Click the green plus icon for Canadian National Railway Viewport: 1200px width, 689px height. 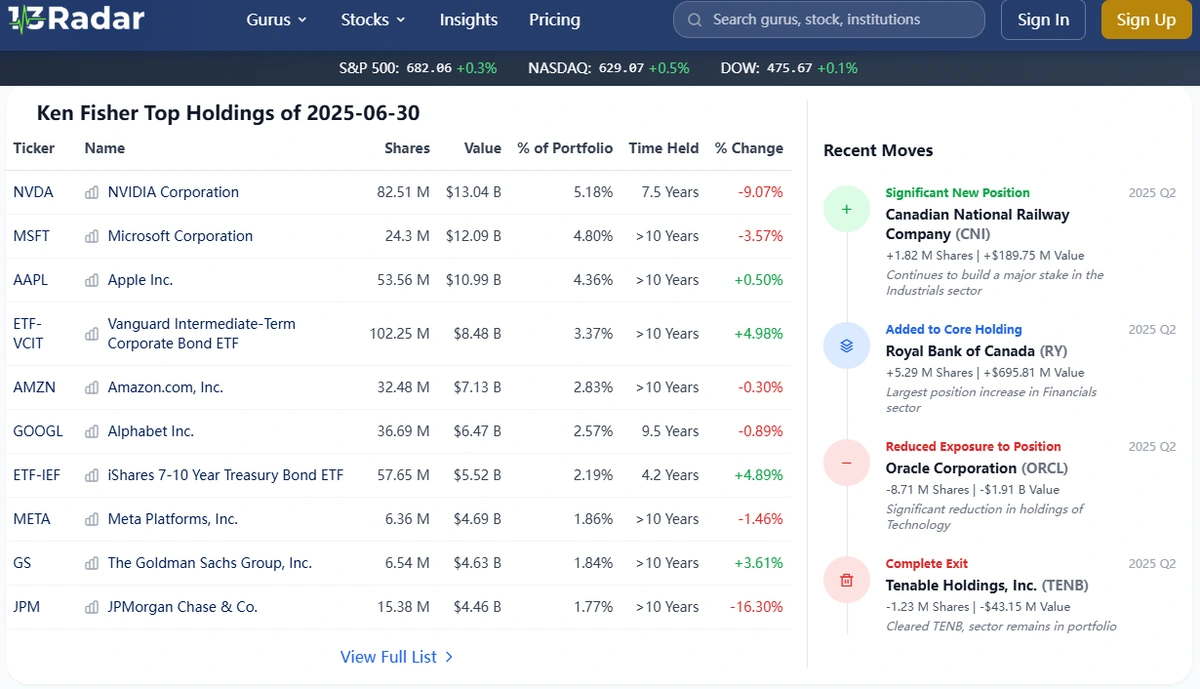(846, 210)
